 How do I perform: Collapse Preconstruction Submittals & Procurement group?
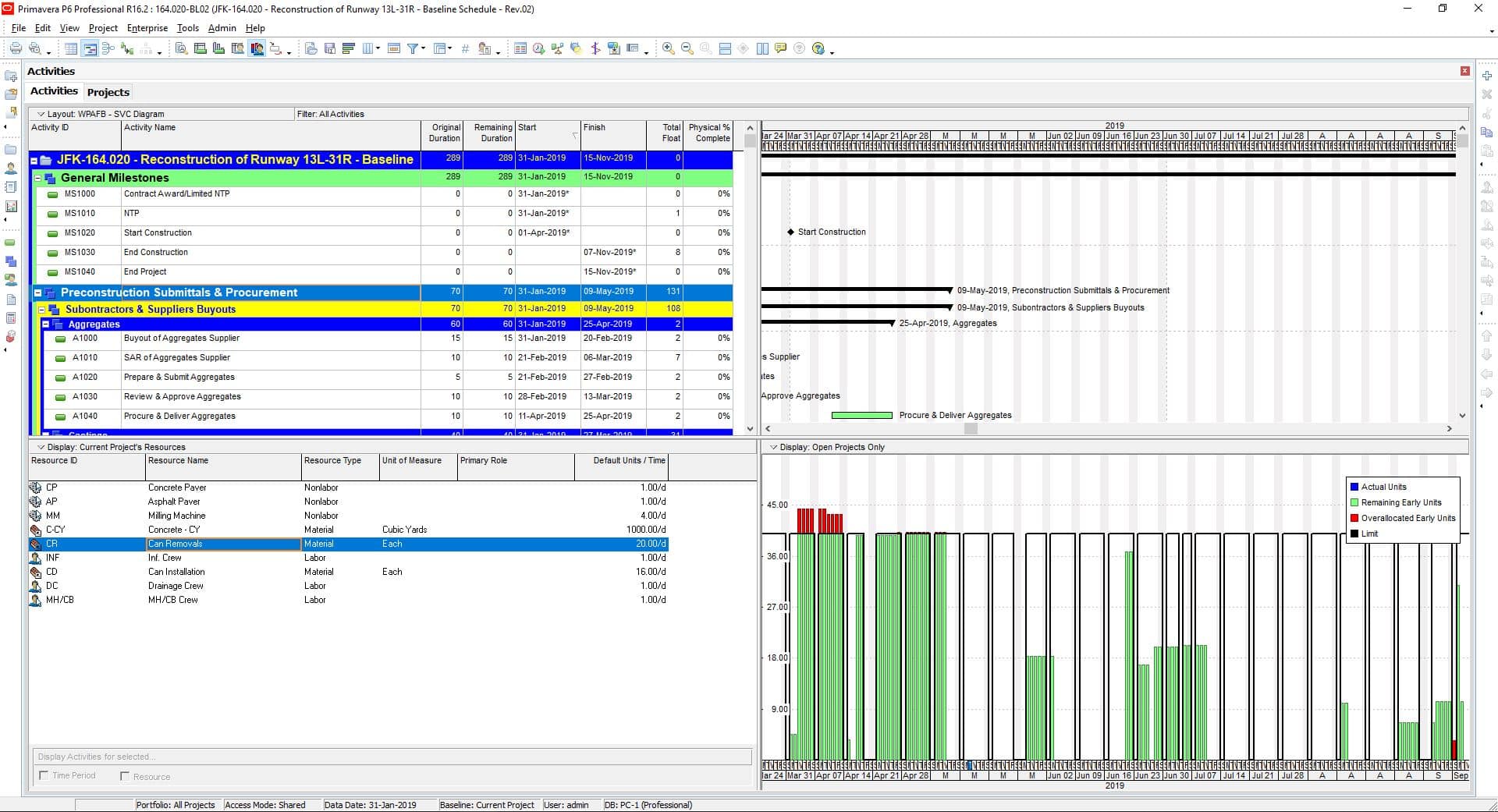37,293
